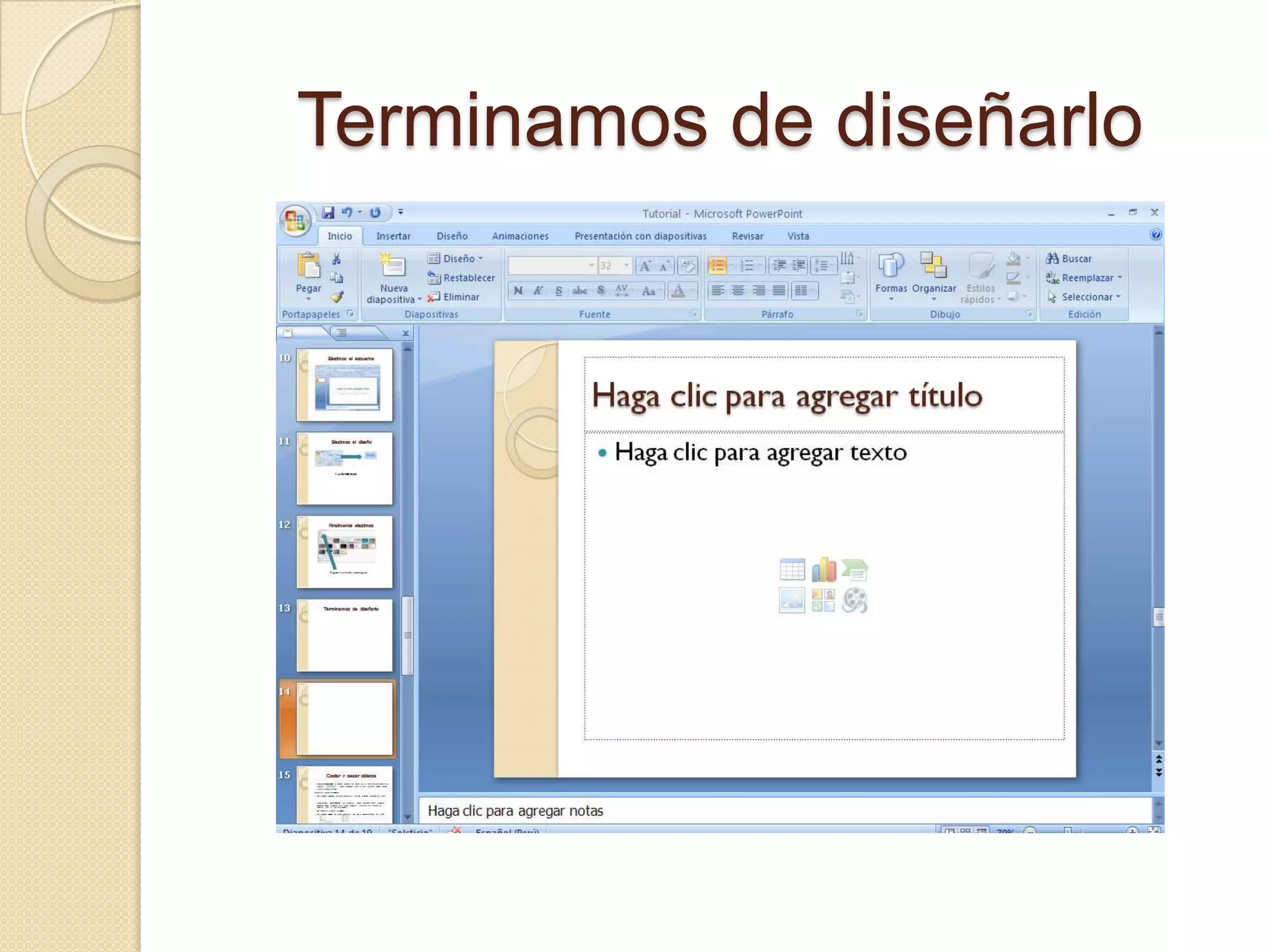The height and width of the screenshot is (952, 1270).
Task: Toggle italic with the K button
Action: (538, 291)
